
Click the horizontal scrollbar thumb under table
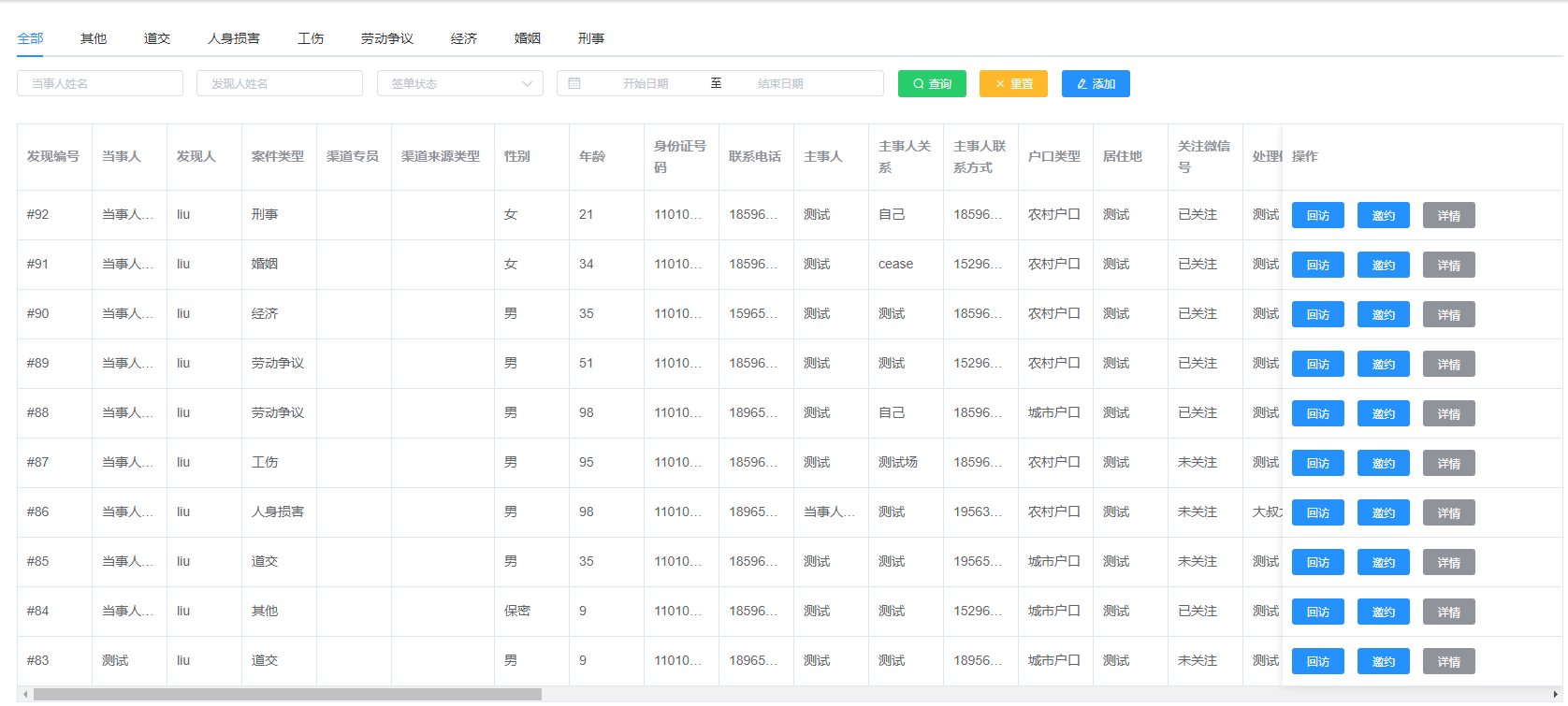tap(287, 694)
